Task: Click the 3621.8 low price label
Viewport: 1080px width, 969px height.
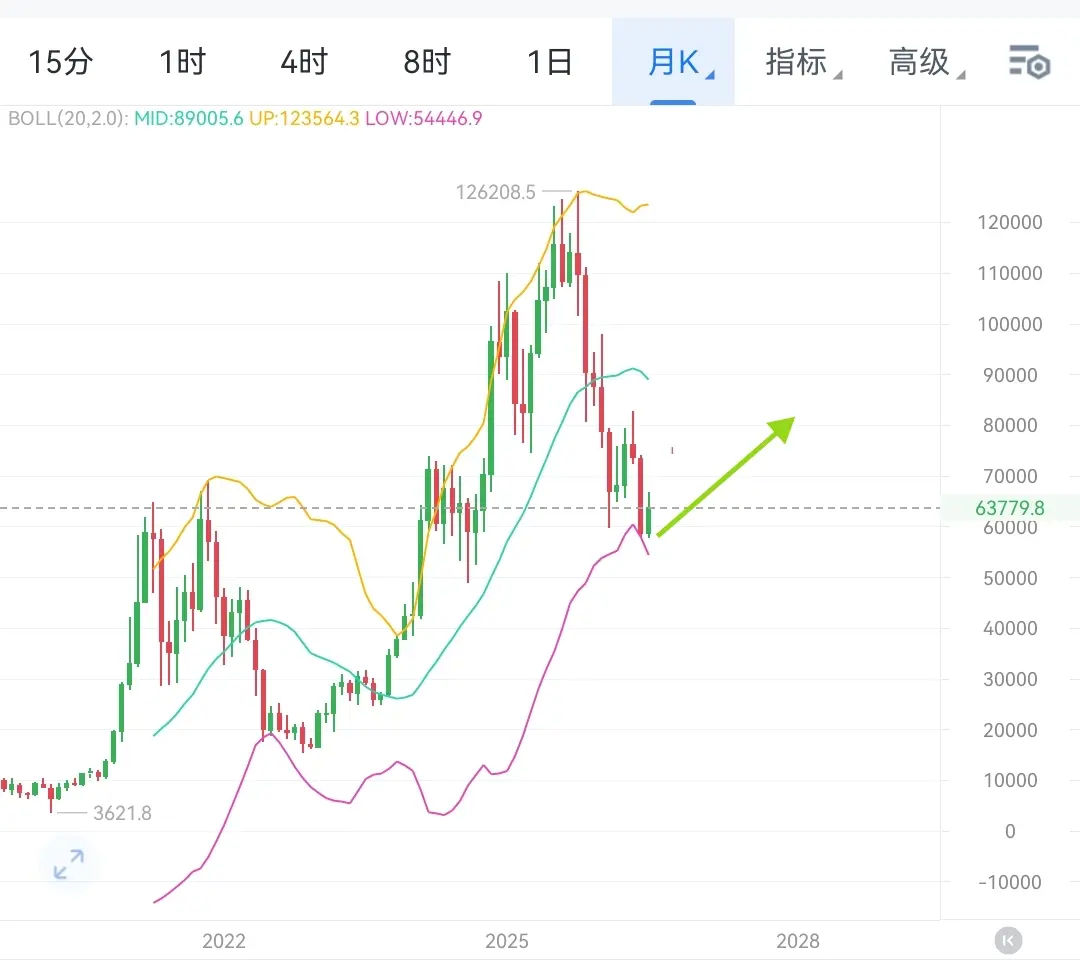Action: click(122, 813)
